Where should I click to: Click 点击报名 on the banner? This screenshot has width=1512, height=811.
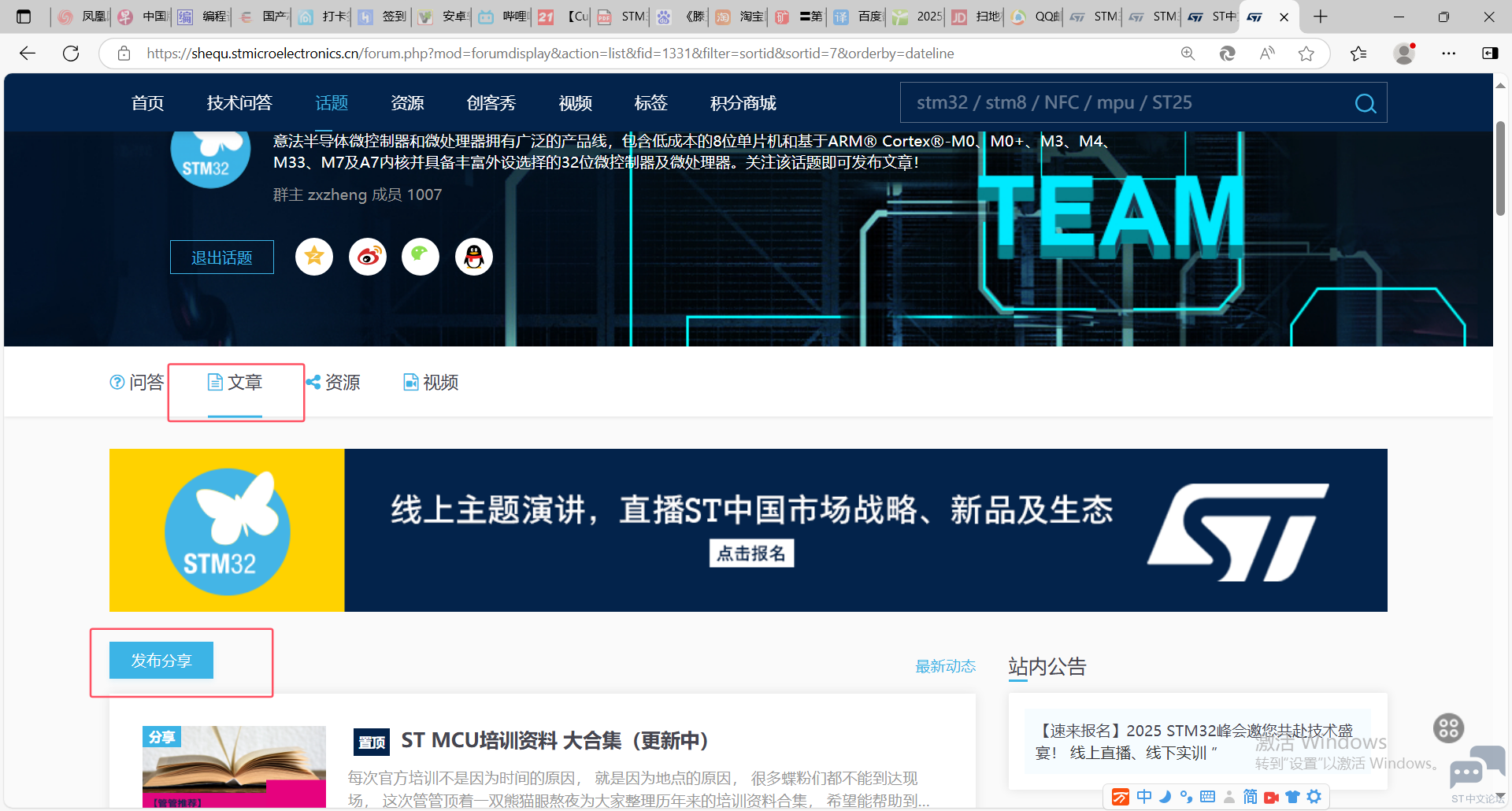(751, 554)
